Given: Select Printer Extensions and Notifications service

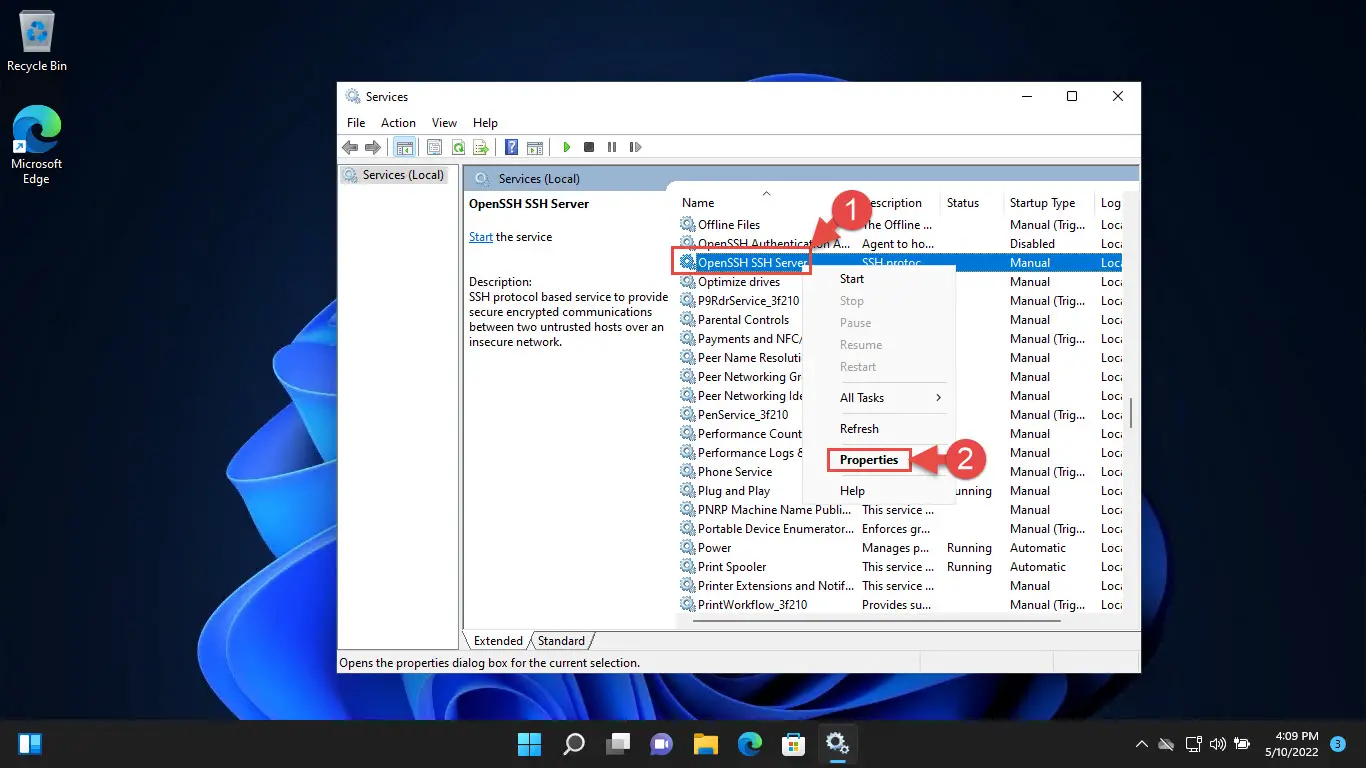Looking at the screenshot, I should click(x=900, y=586).
